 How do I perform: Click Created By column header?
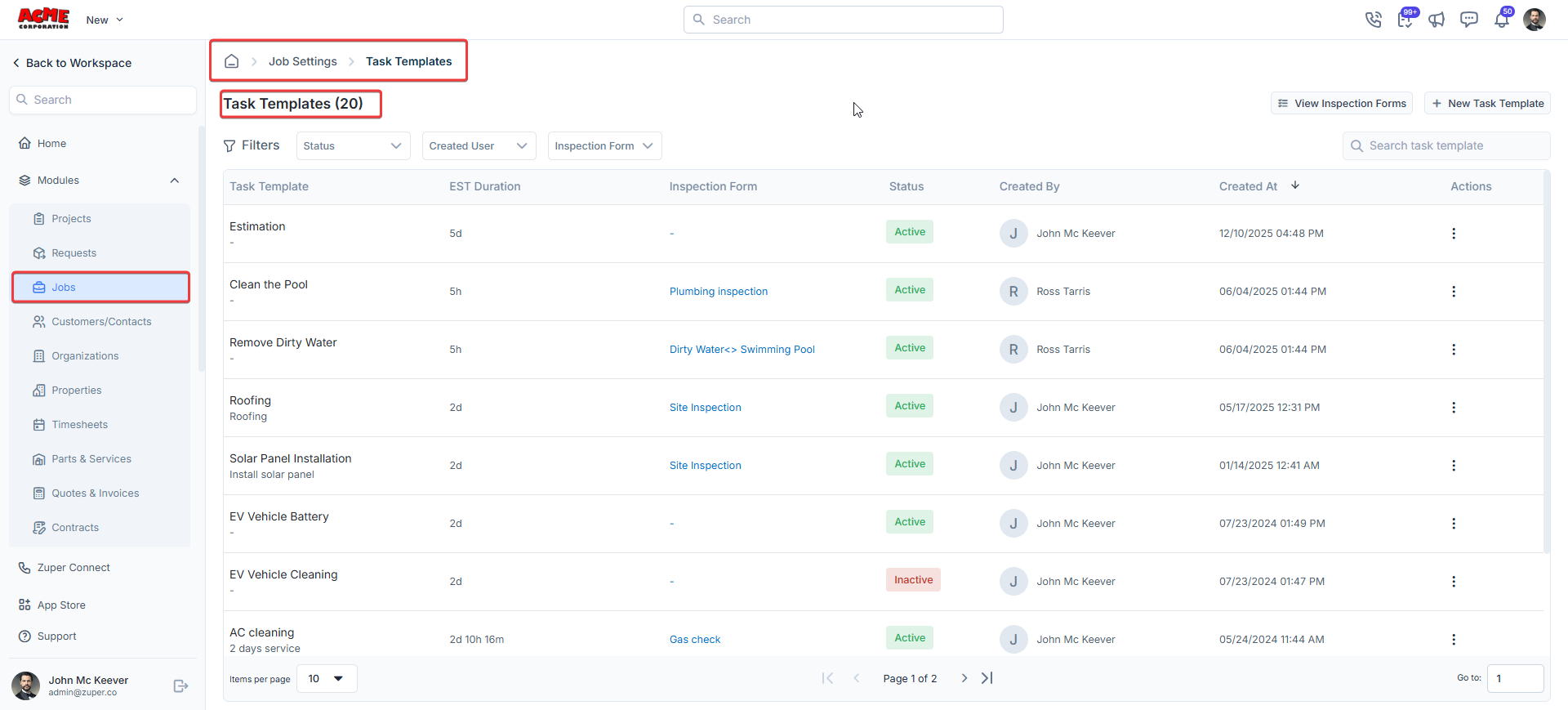pyautogui.click(x=1030, y=187)
